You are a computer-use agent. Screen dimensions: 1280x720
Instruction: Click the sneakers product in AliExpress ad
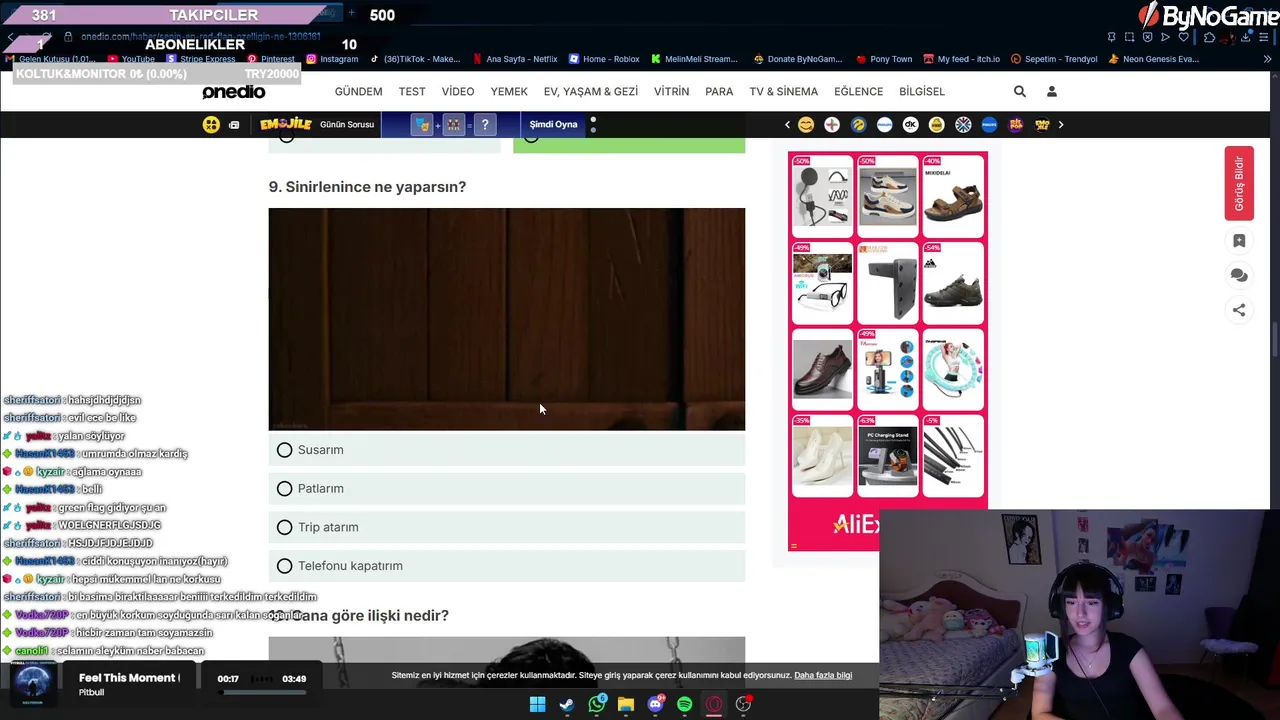[x=887, y=196]
